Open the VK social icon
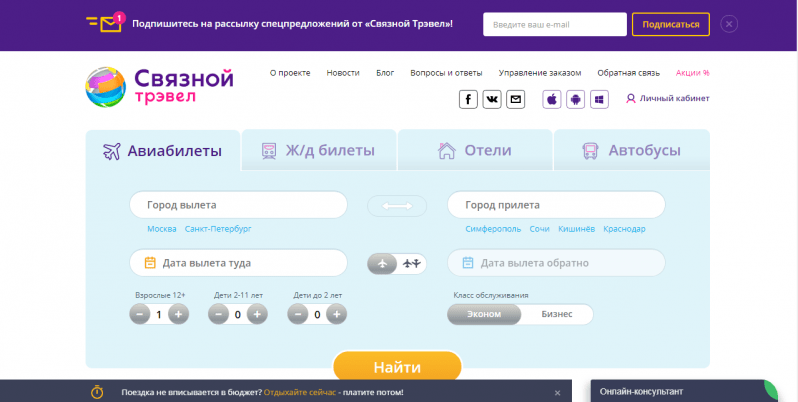The image size is (798, 402). [x=492, y=99]
